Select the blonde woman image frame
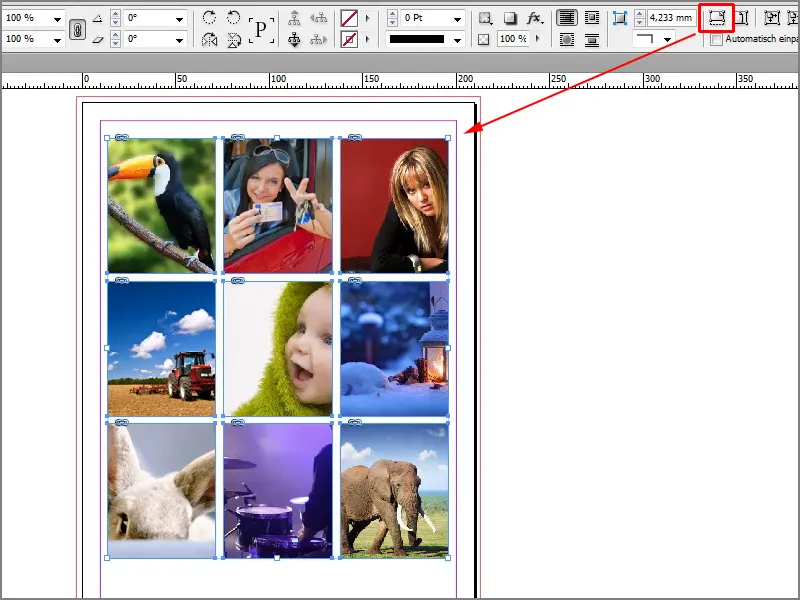The height and width of the screenshot is (600, 800). [394, 206]
